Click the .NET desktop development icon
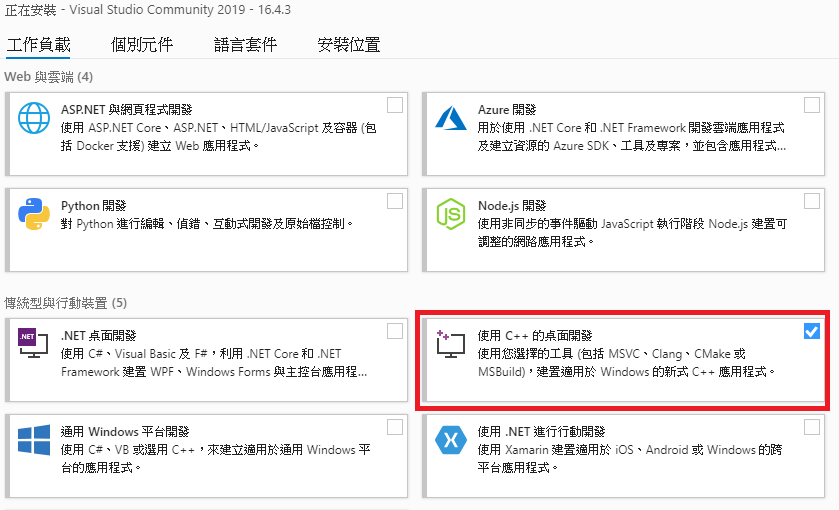 click(x=34, y=343)
